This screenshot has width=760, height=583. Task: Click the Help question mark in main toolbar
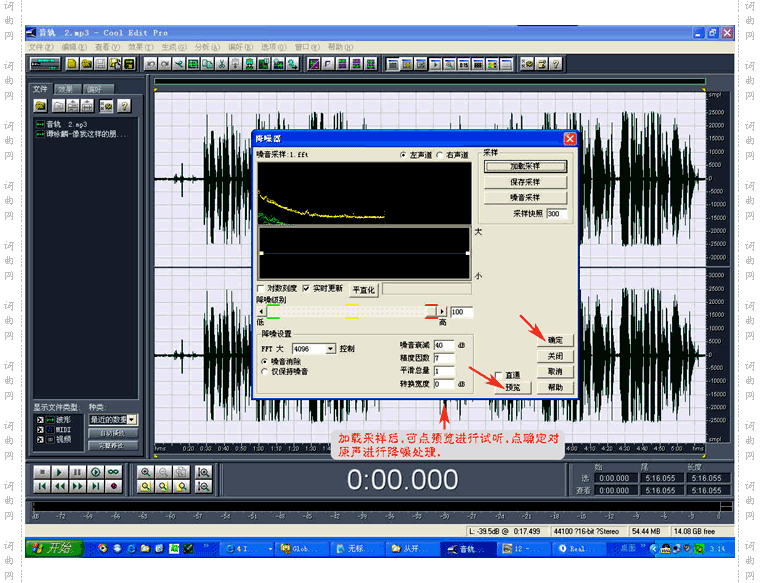coord(556,64)
